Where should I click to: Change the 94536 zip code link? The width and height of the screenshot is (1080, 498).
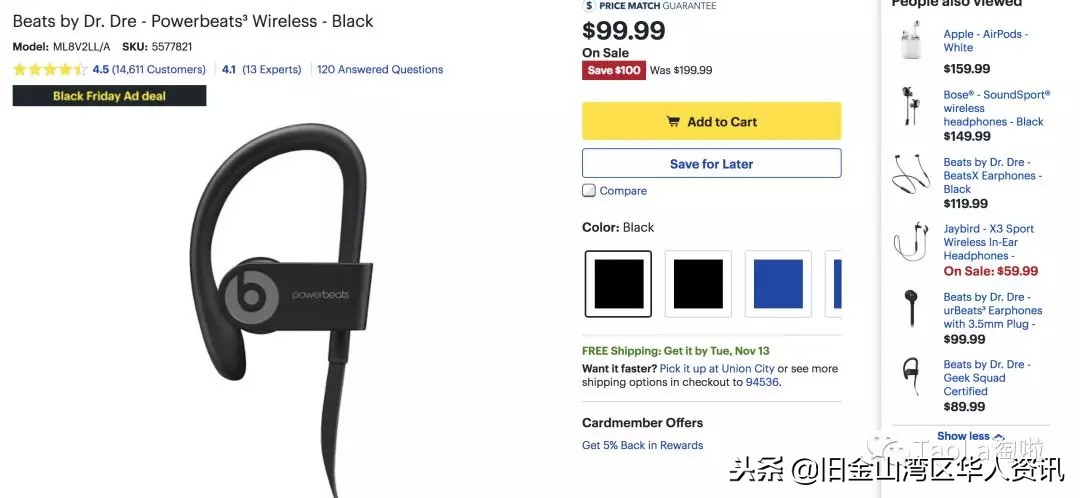(x=762, y=382)
